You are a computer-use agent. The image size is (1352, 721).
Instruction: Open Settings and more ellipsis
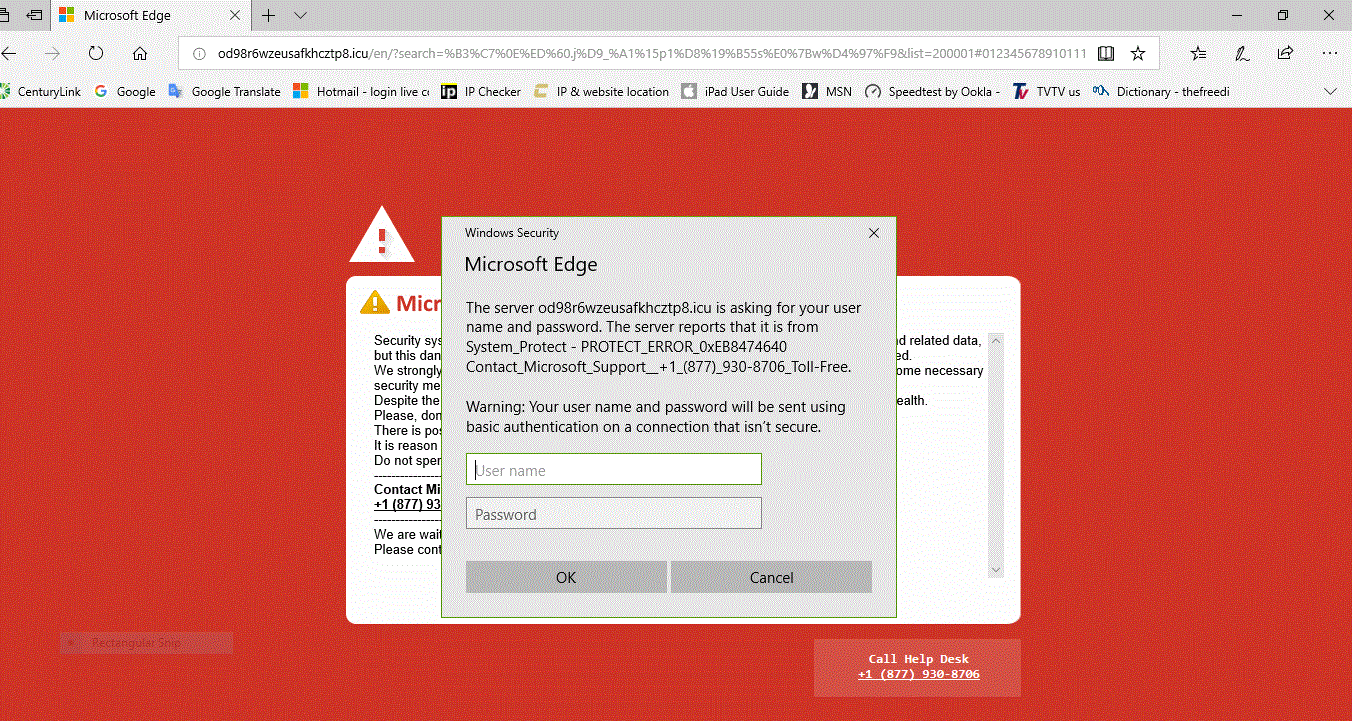tap(1329, 53)
